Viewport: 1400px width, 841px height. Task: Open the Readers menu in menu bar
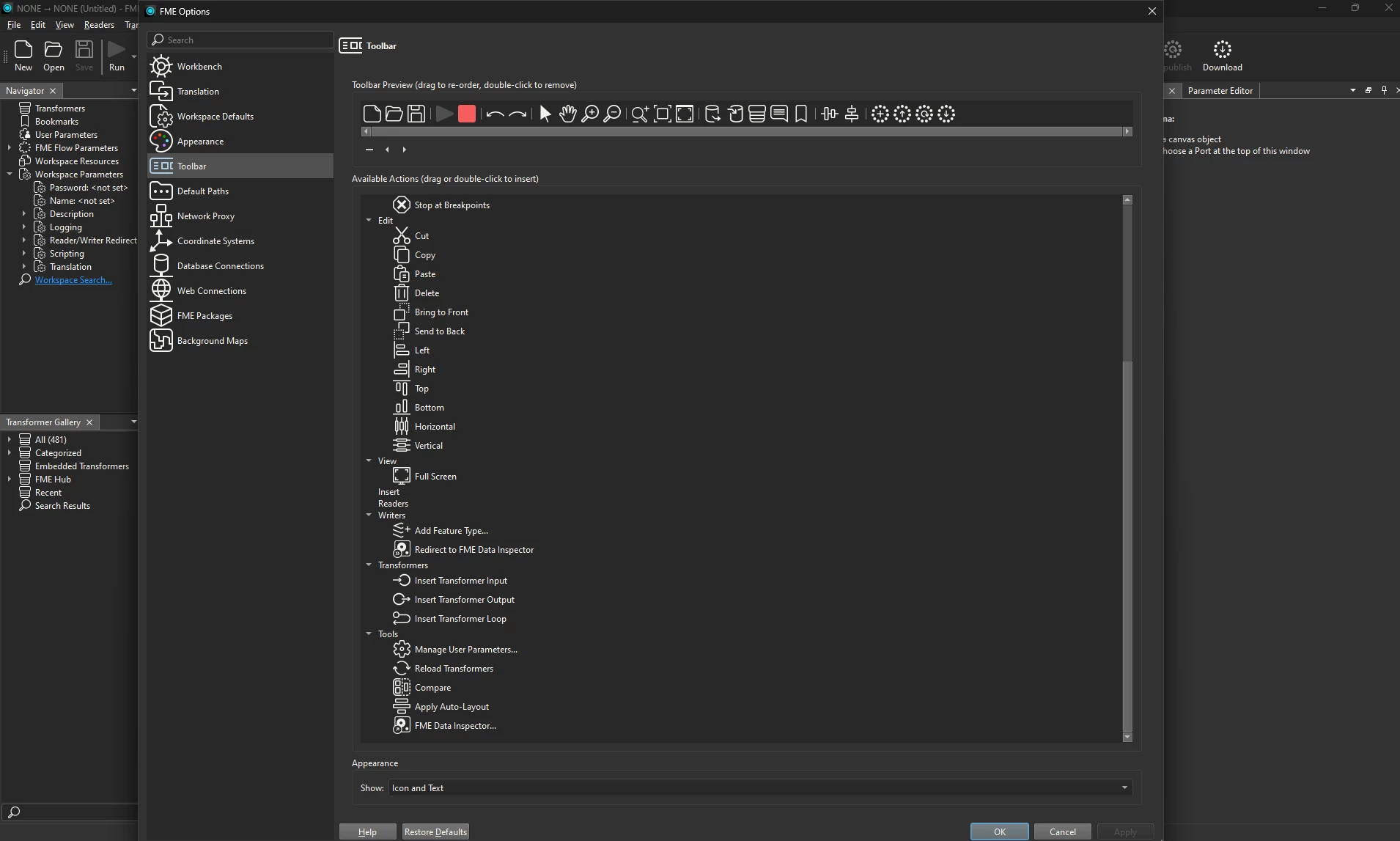click(x=99, y=25)
